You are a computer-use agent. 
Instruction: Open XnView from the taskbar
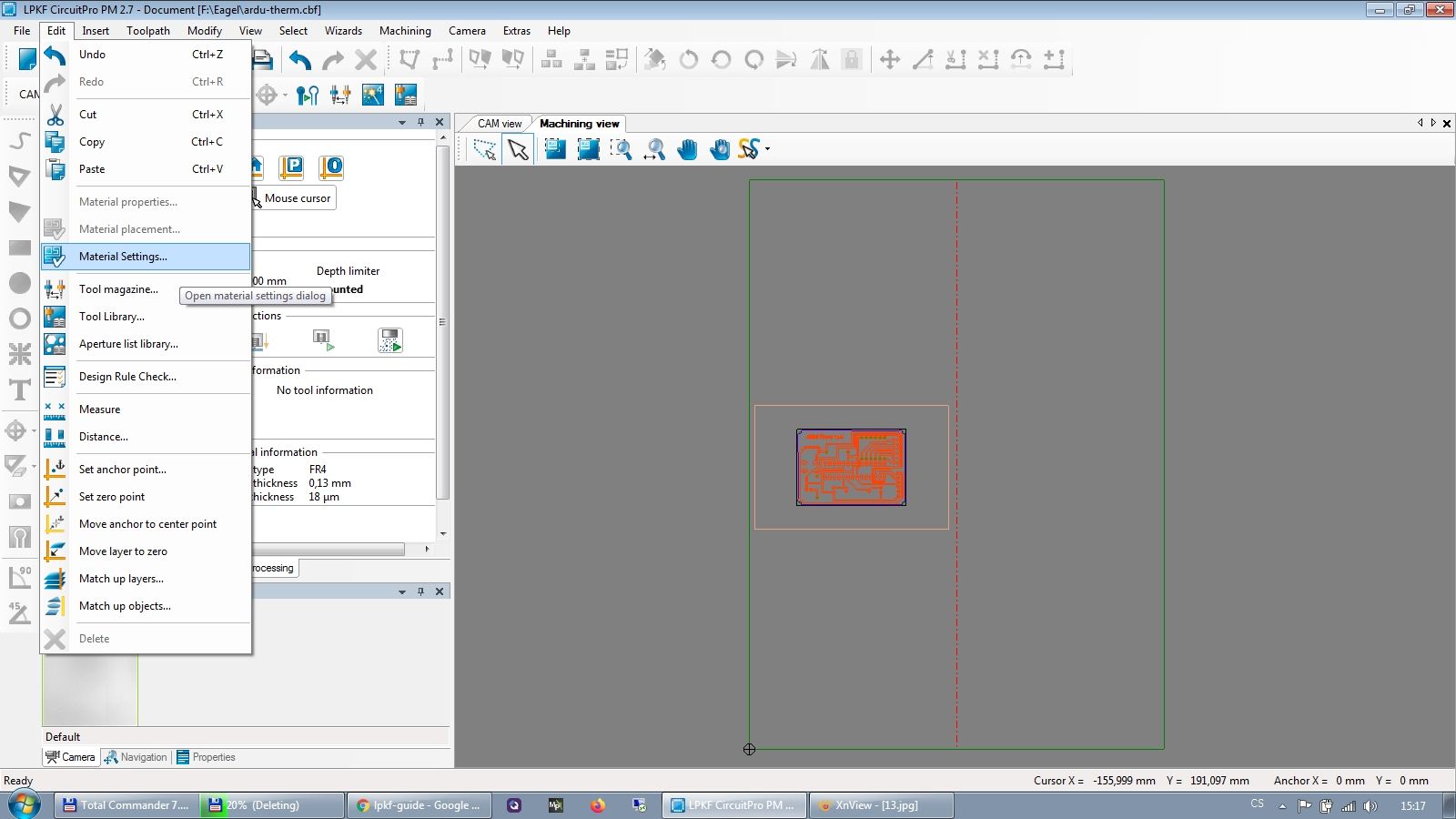click(881, 805)
